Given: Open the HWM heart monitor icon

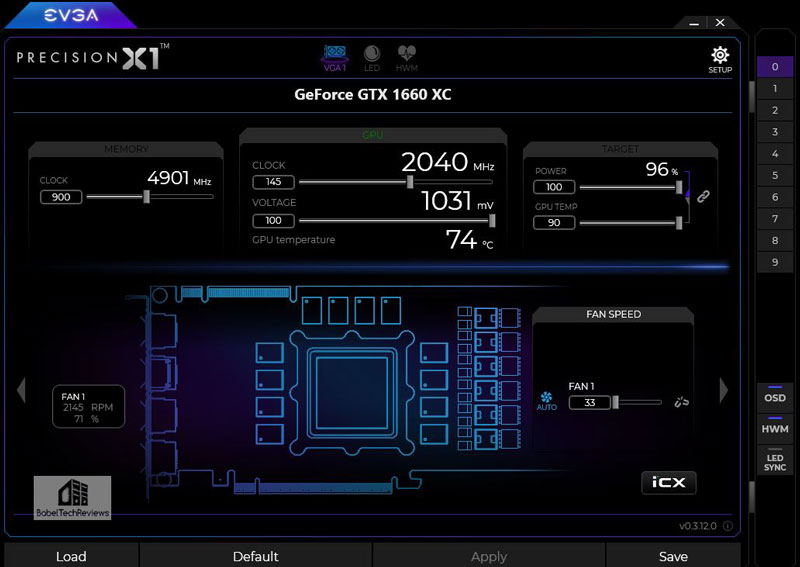Looking at the screenshot, I should [x=407, y=58].
